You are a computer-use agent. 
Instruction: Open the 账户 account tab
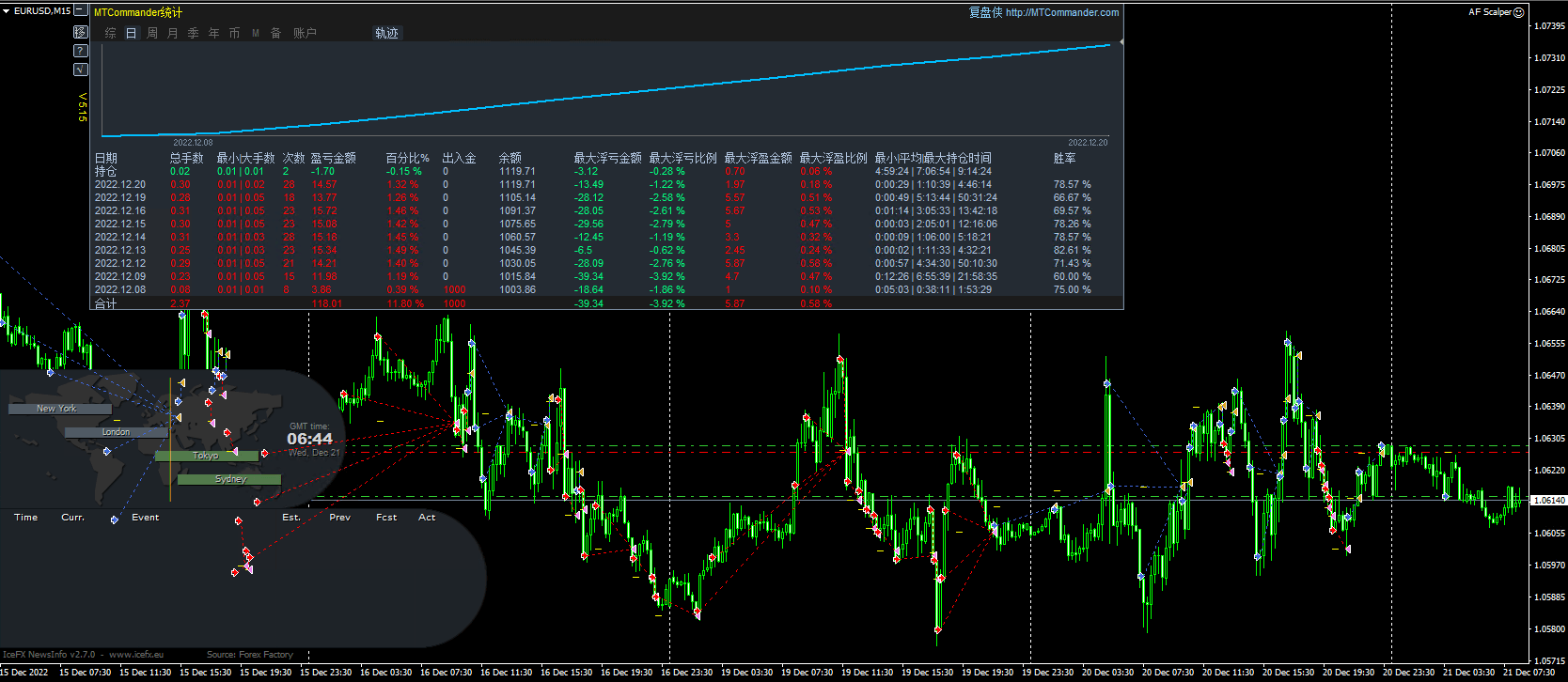click(305, 33)
